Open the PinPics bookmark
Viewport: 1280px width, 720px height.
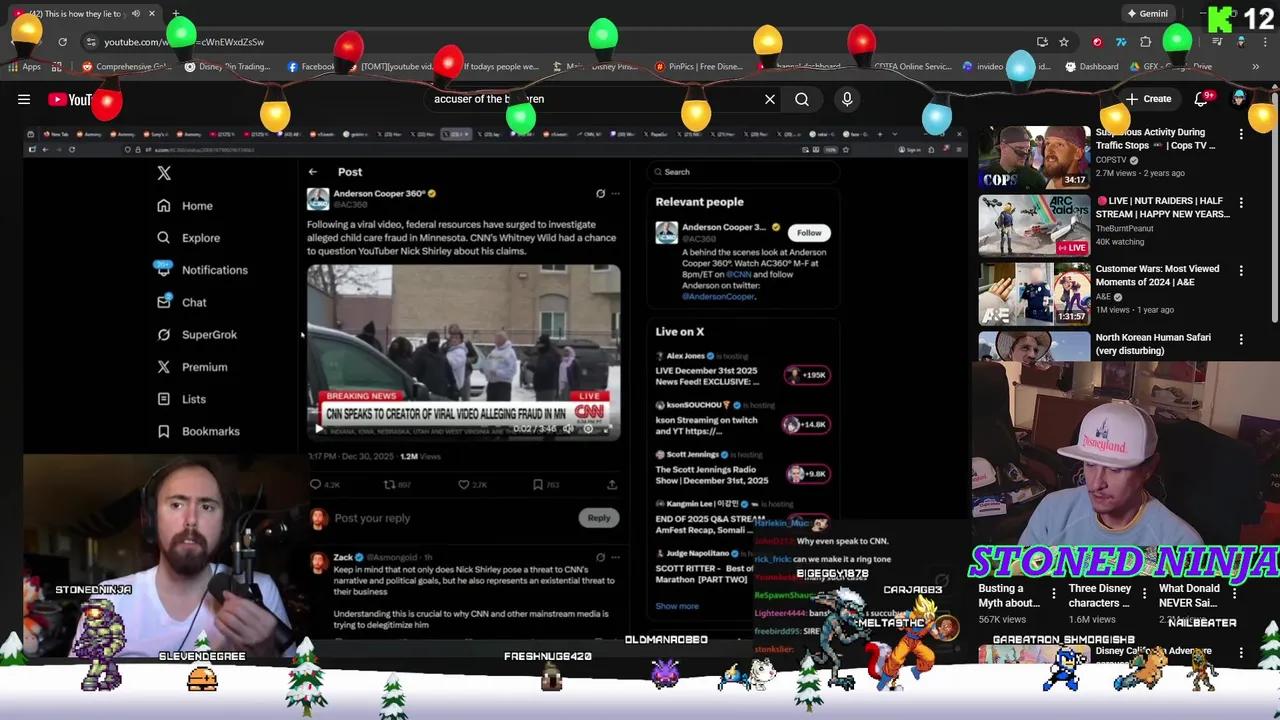click(698, 67)
